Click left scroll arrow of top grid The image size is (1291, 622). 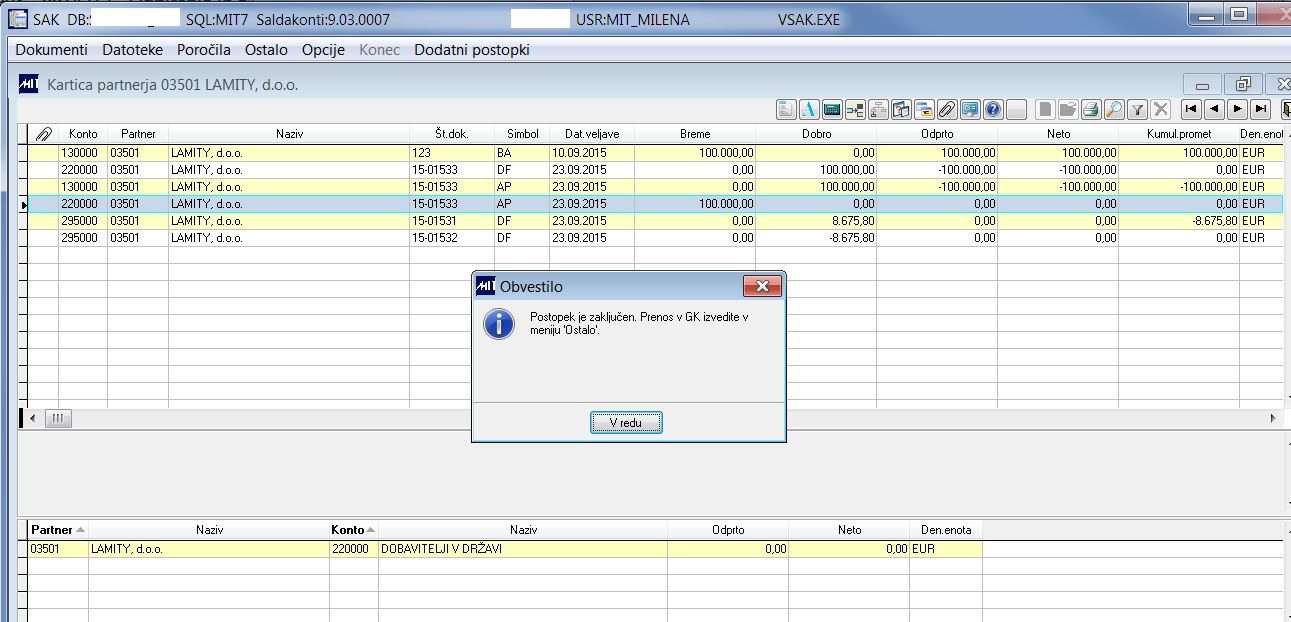click(x=32, y=418)
